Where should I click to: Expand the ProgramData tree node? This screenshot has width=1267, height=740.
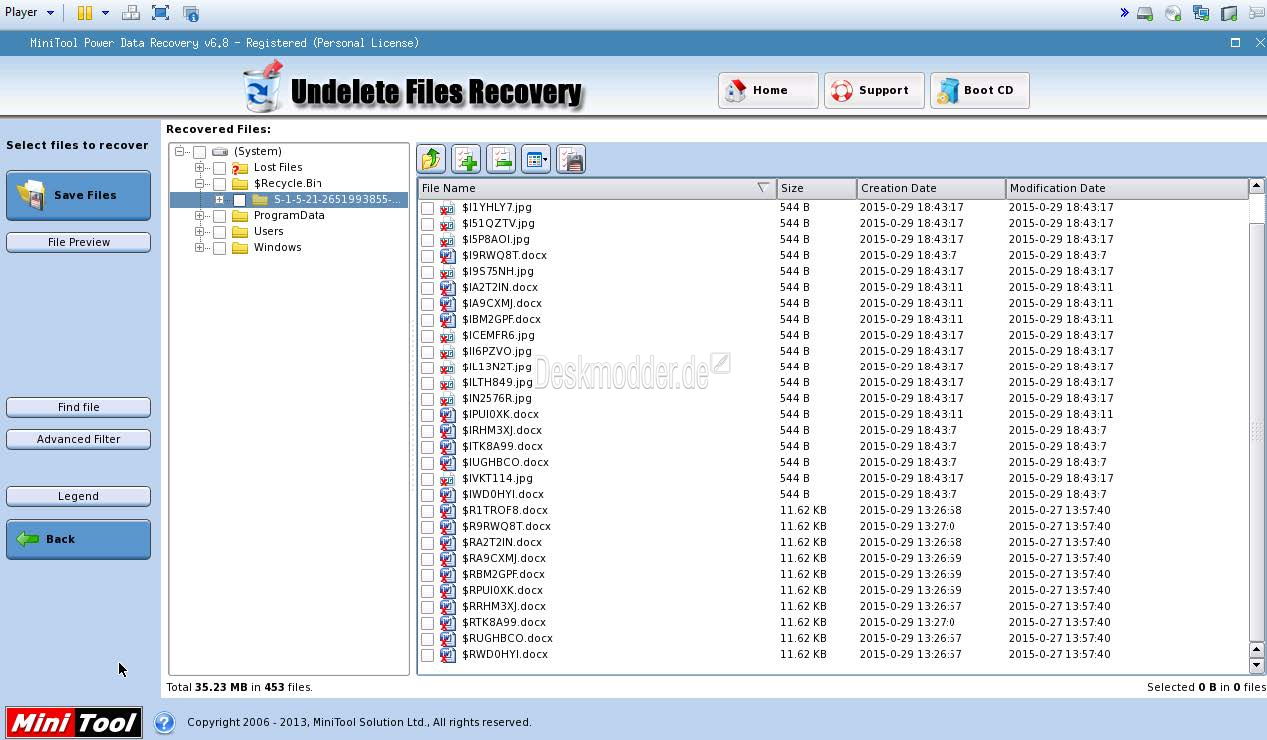point(200,216)
